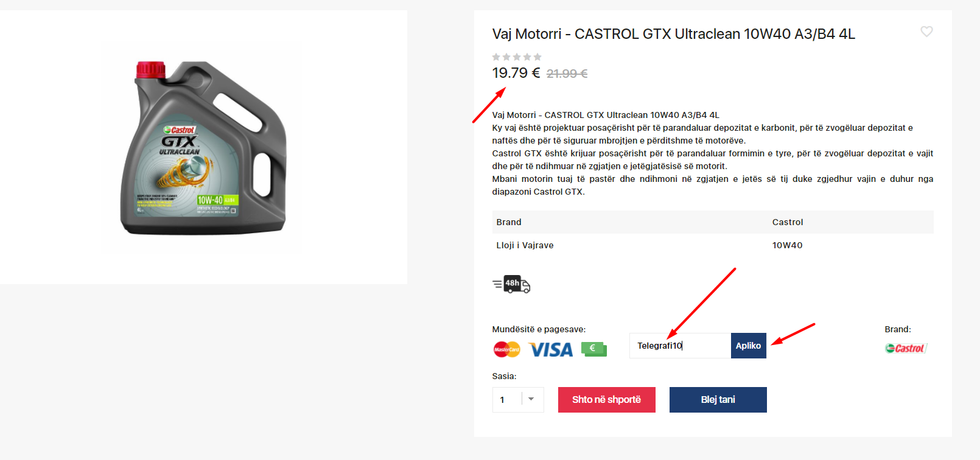
Task: Click the crossed-out old price 21.99 €
Action: (567, 74)
